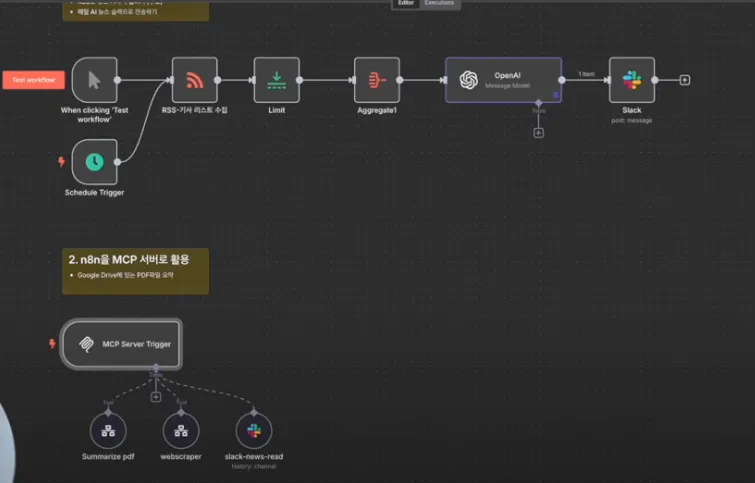Viewport: 755px width, 483px height.
Task: Click the 'Aggregate1' label text
Action: tap(377, 110)
